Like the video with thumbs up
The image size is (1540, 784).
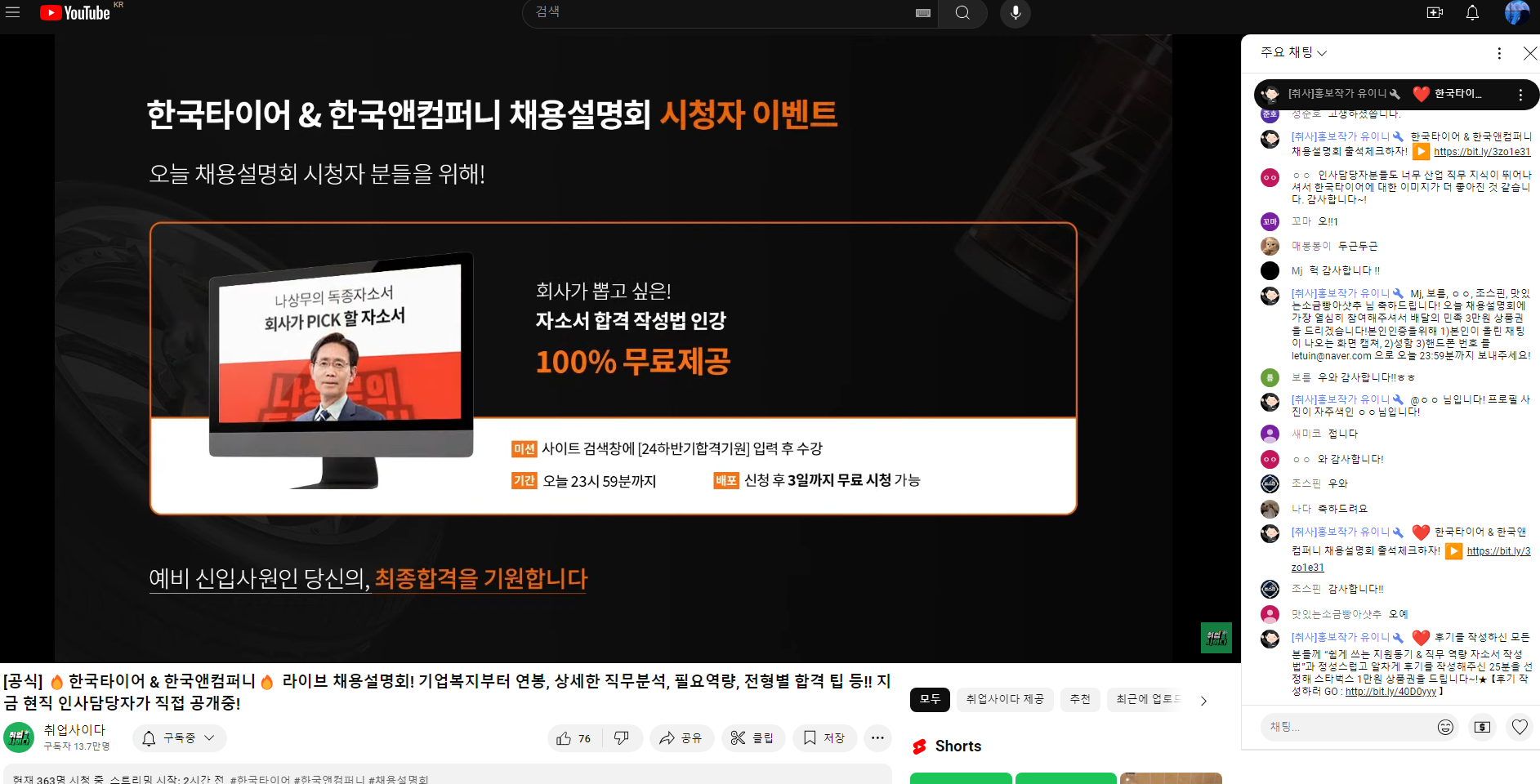[x=574, y=738]
